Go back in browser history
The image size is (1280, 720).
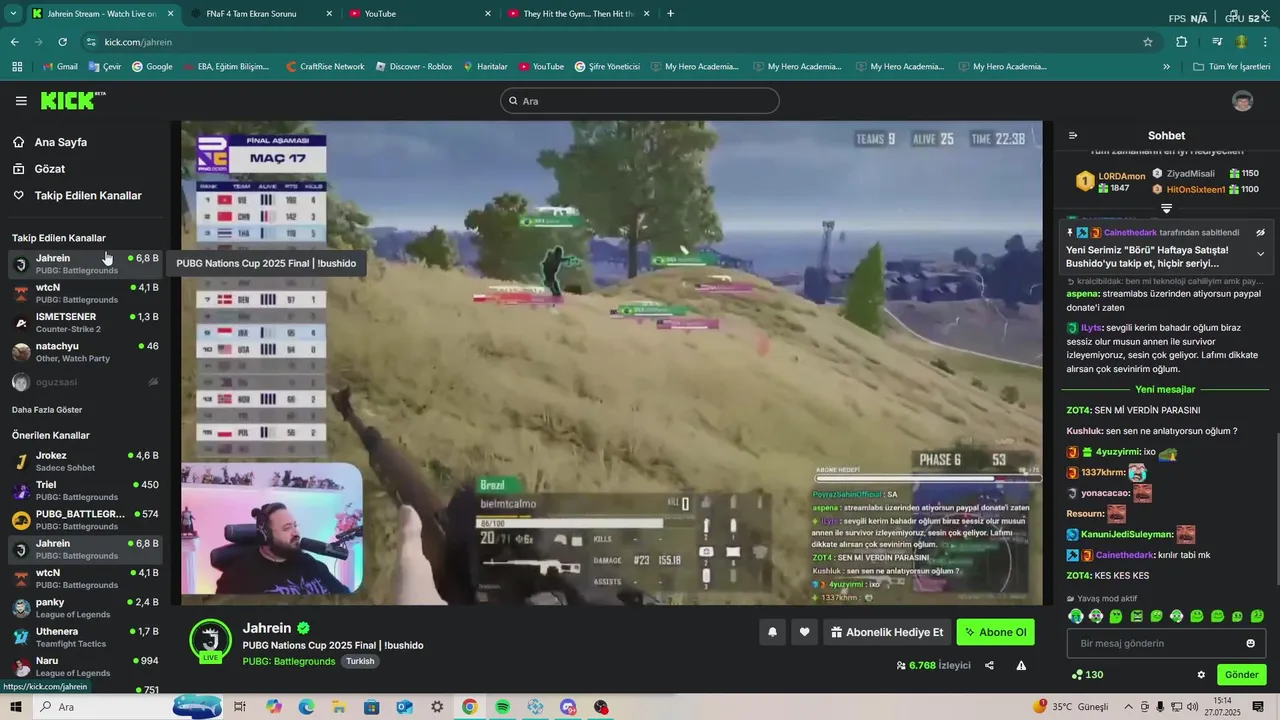[x=15, y=42]
